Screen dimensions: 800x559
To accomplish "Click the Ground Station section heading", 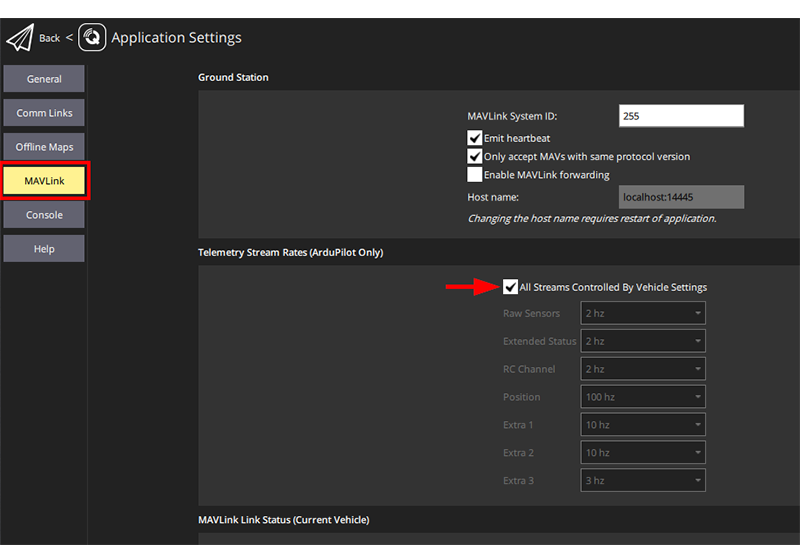I will [233, 77].
